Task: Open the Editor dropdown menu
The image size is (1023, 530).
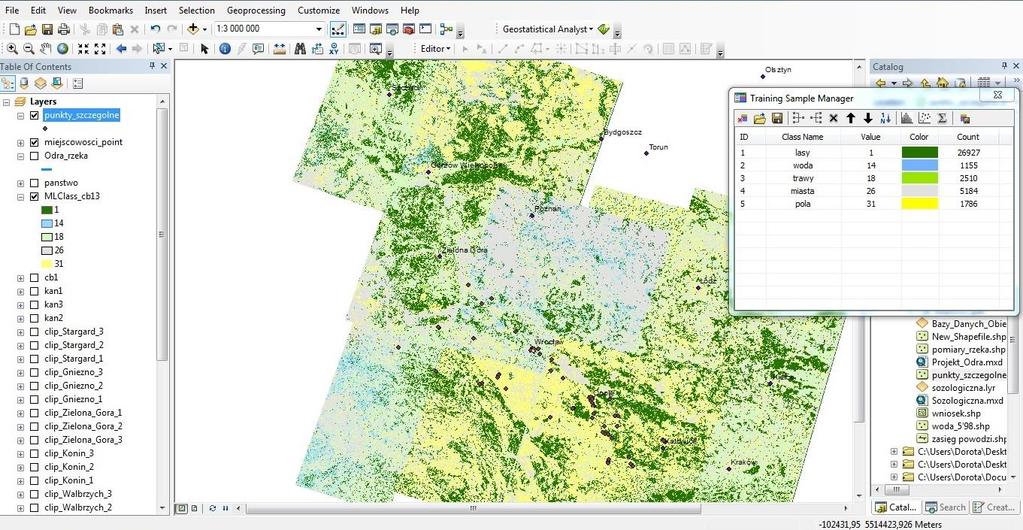Action: [x=436, y=48]
